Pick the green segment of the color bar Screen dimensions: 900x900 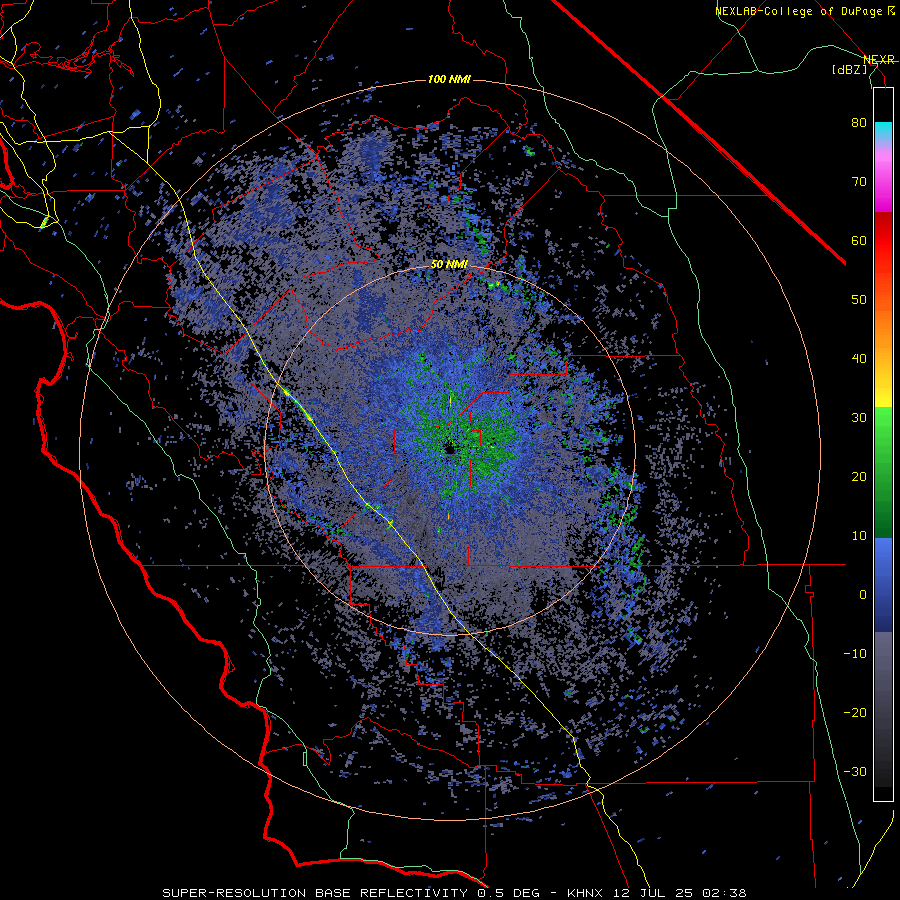point(883,472)
